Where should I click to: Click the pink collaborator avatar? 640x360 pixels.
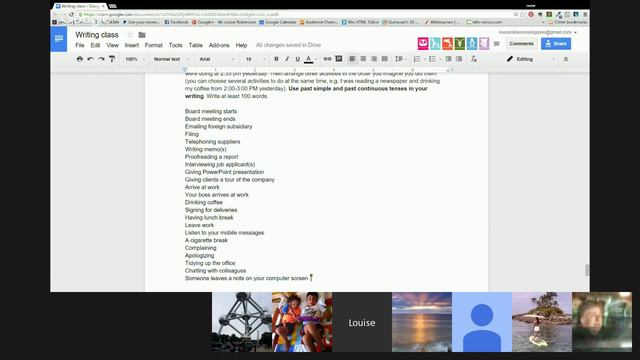coord(423,43)
